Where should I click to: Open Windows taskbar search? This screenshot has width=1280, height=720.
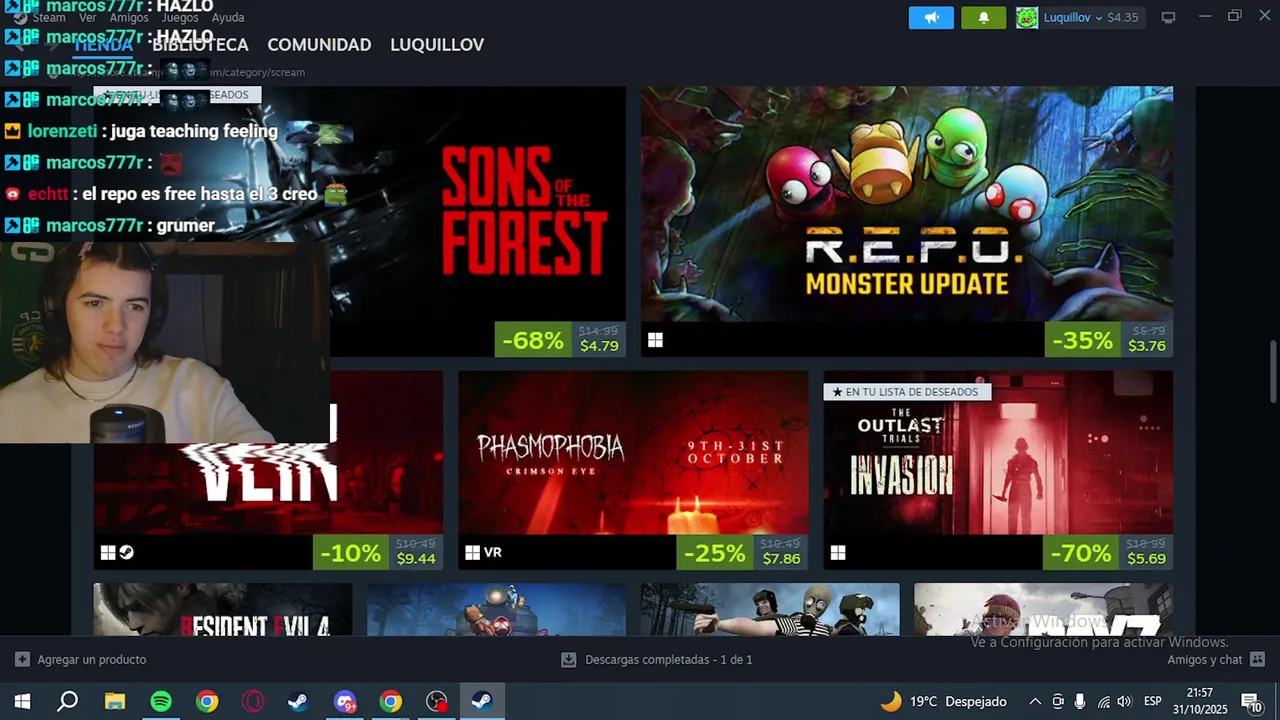tap(67, 701)
